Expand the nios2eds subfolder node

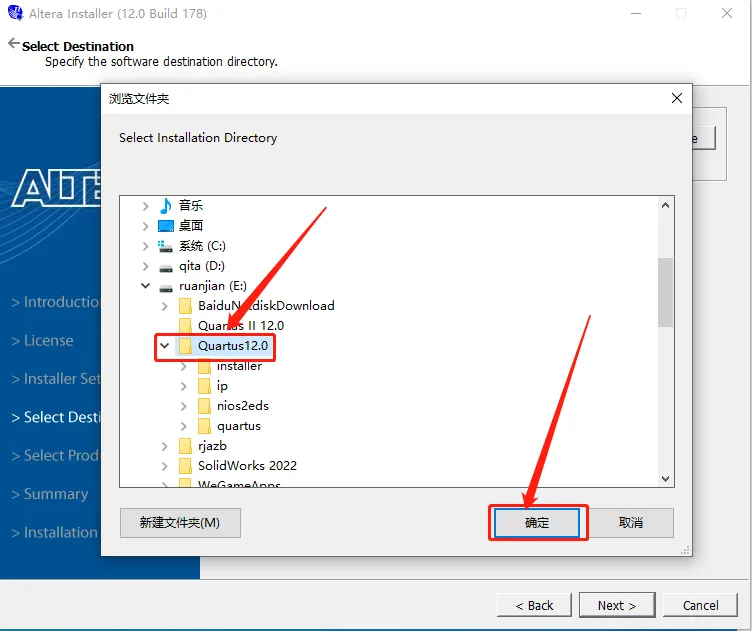(184, 406)
